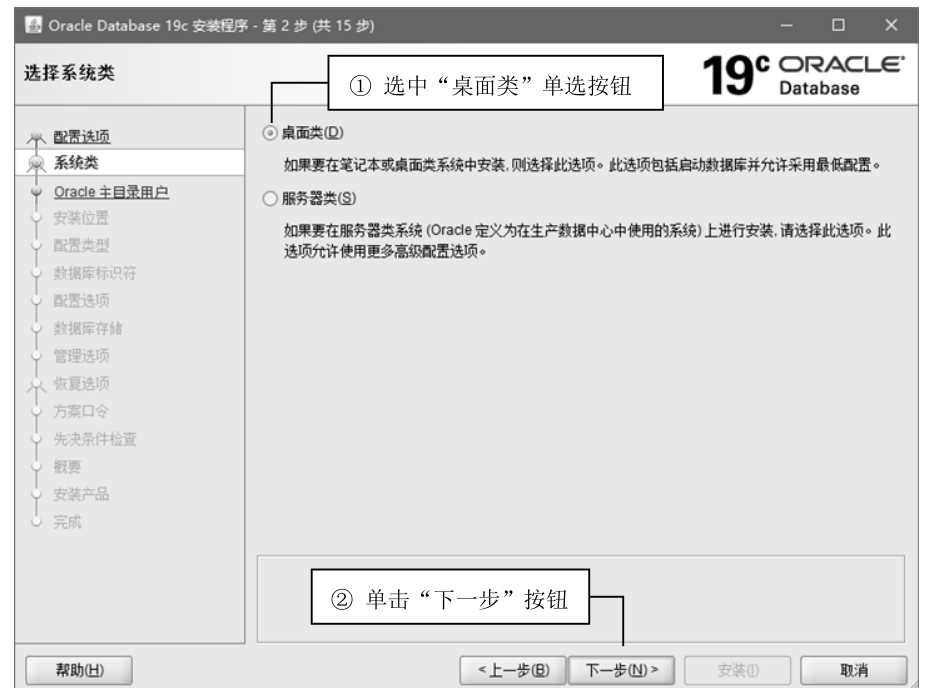The width and height of the screenshot is (930, 697).
Task: Click the 下一步 button
Action: [x=621, y=670]
